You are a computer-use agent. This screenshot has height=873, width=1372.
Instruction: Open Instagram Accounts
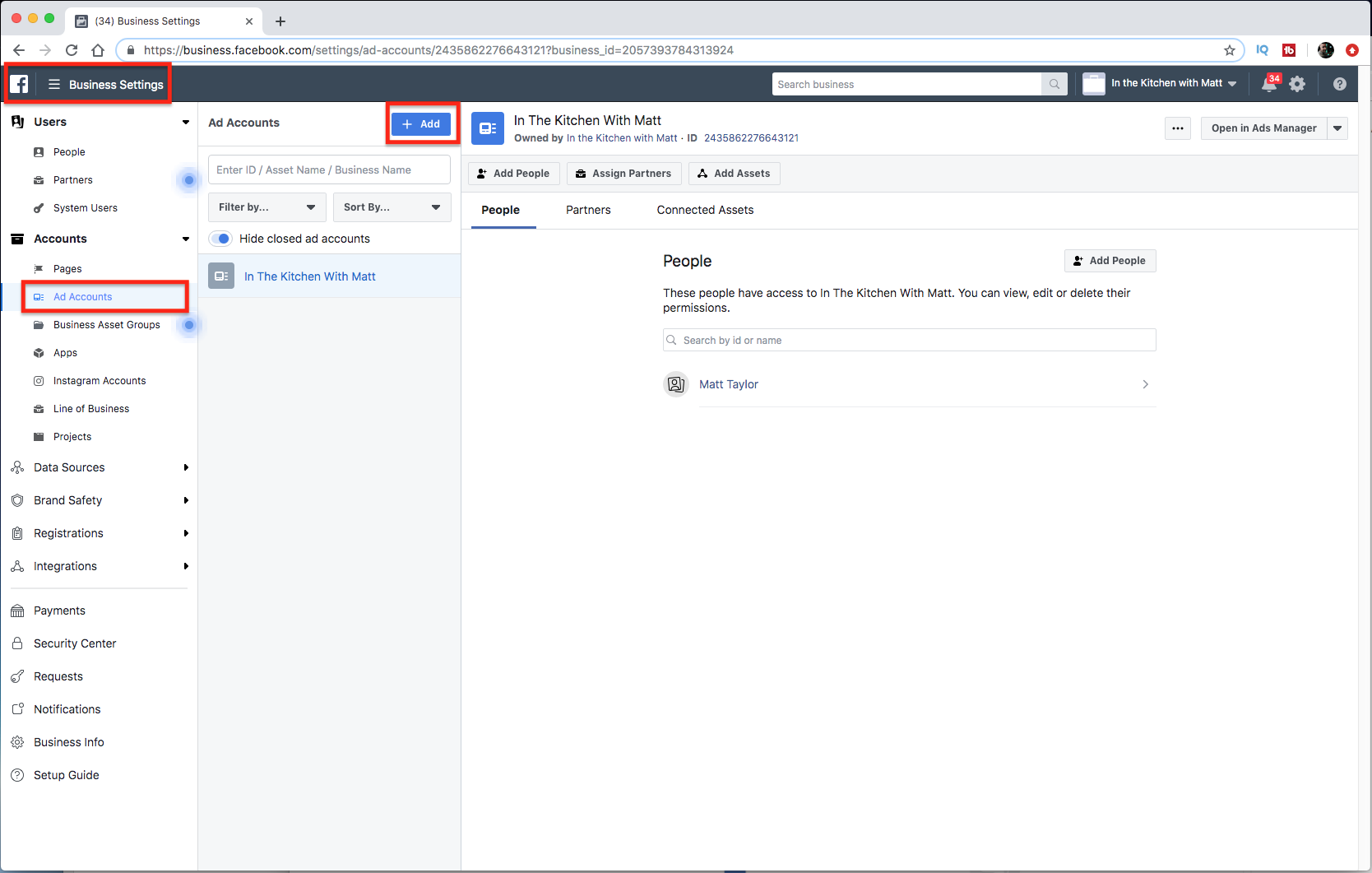point(100,381)
